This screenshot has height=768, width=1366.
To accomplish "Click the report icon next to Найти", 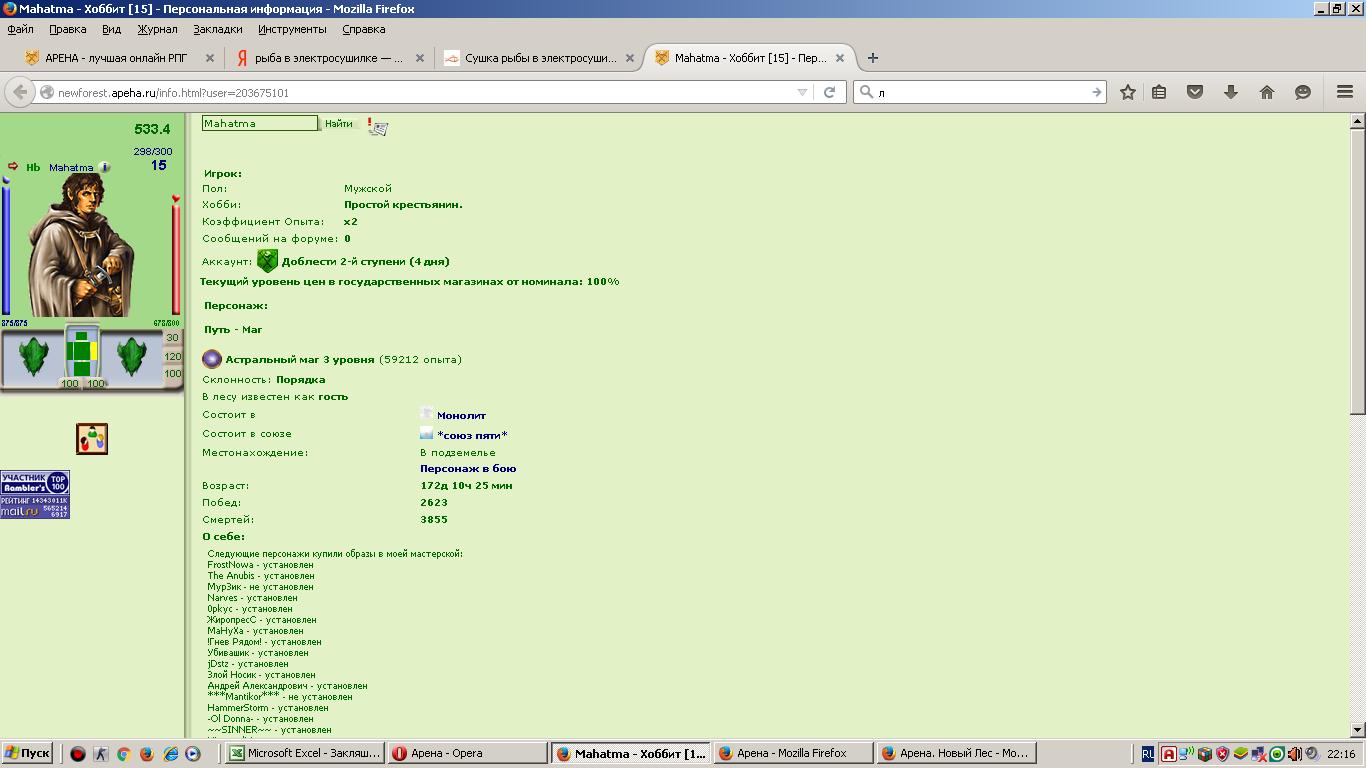I will (378, 126).
